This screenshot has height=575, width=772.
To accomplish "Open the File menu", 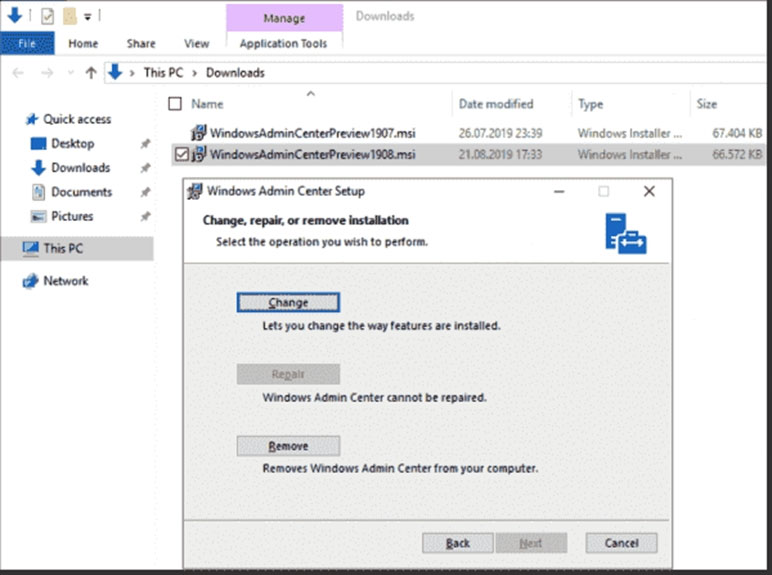I will pos(27,43).
